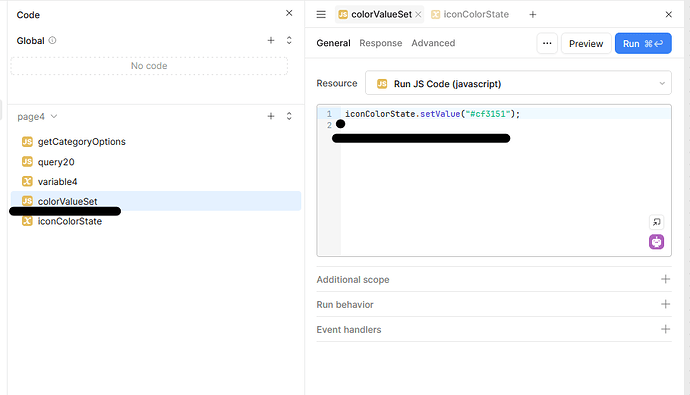The image size is (690, 395).
Task: Open the three-dots more options menu
Action: [x=547, y=44]
